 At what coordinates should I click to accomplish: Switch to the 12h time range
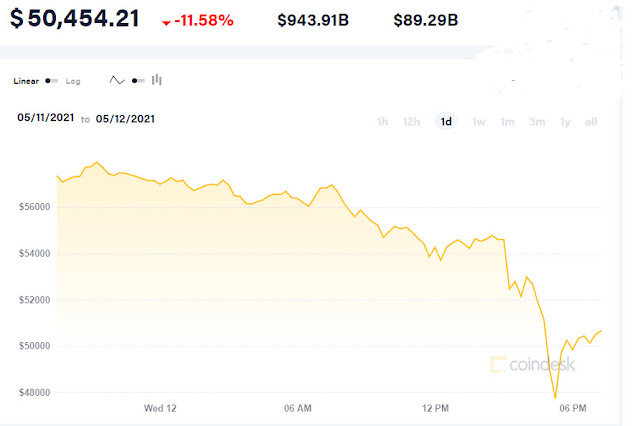[411, 122]
